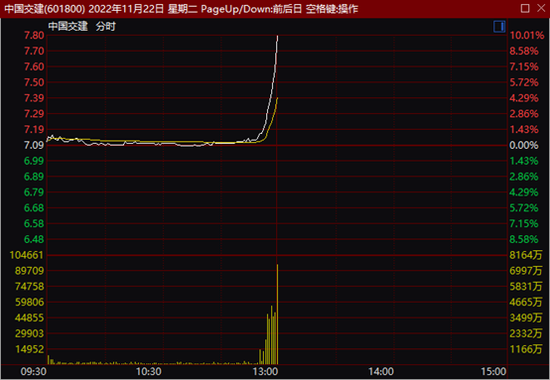This screenshot has height=380, width=550.
Task: Click the 3499万 turnover label
Action: [526, 318]
